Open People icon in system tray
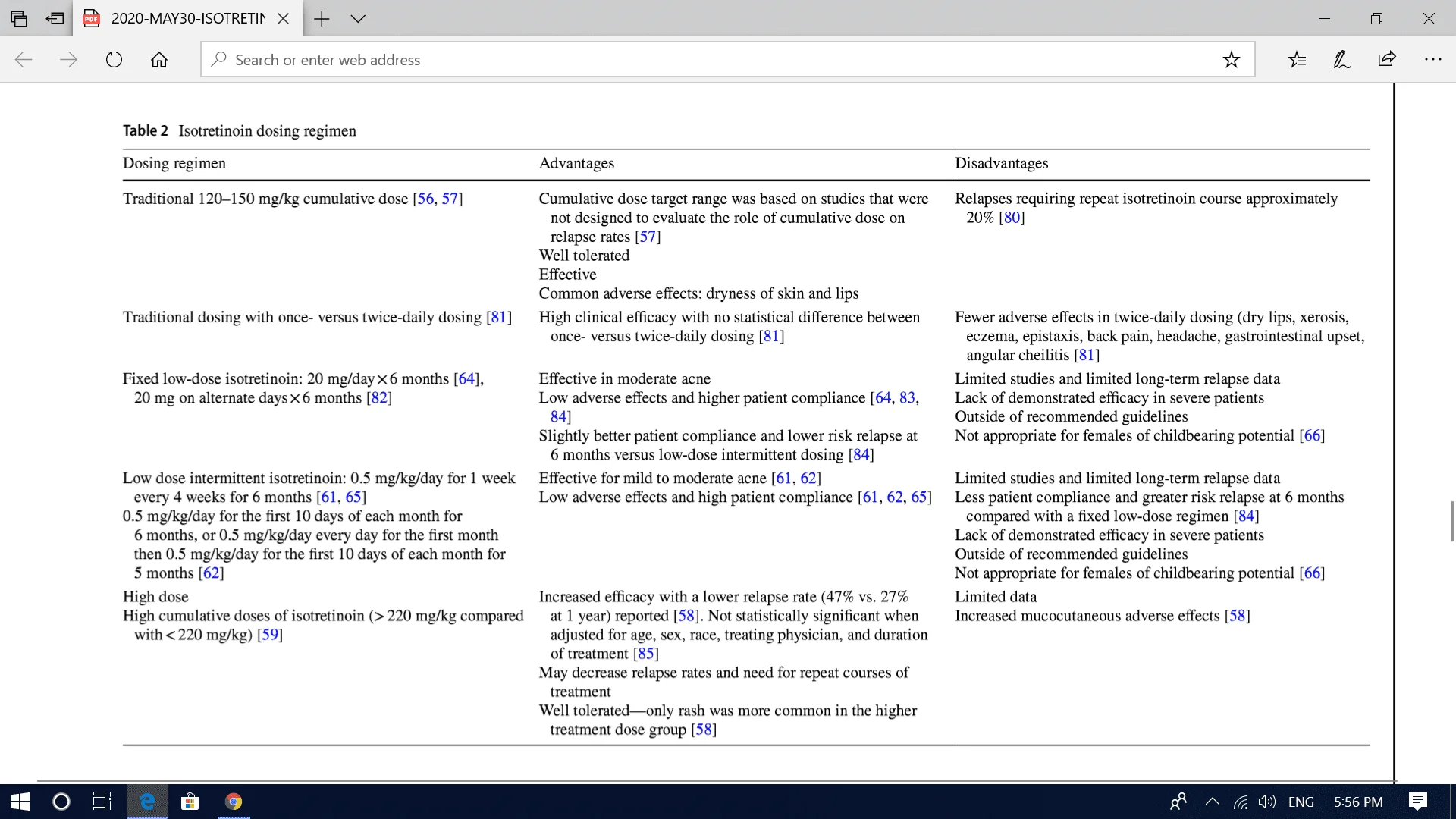 point(1178,802)
